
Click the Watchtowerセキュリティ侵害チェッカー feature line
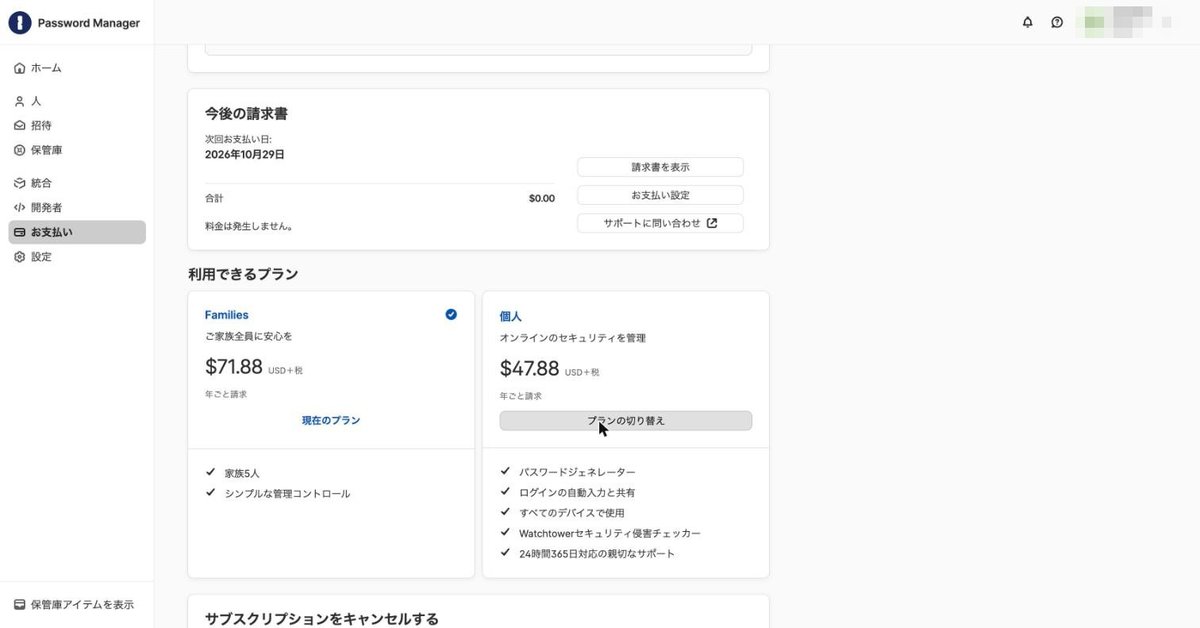610,534
